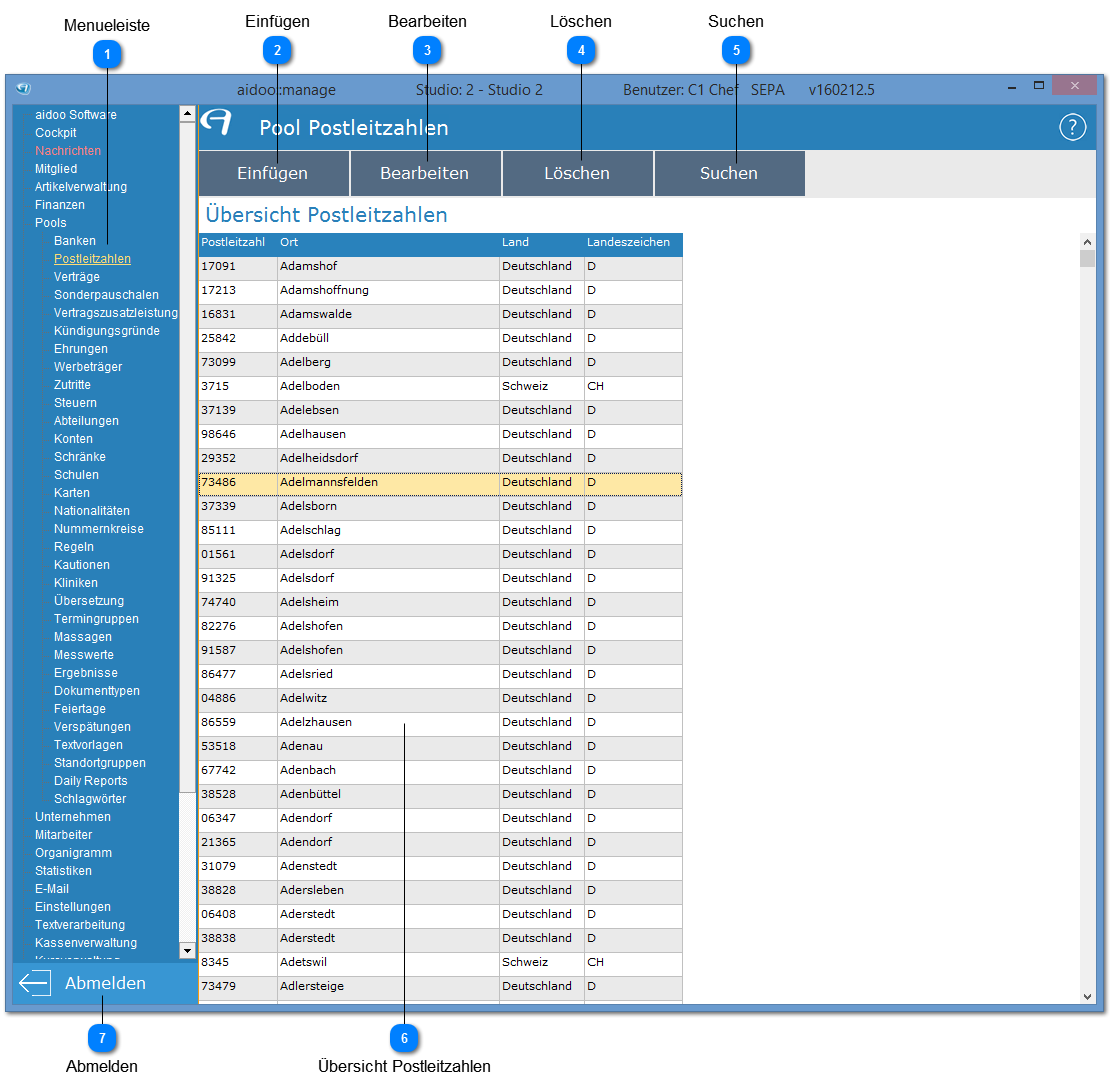The height and width of the screenshot is (1092, 1113).
Task: Collapse the Pools menu entry
Action: 50,223
